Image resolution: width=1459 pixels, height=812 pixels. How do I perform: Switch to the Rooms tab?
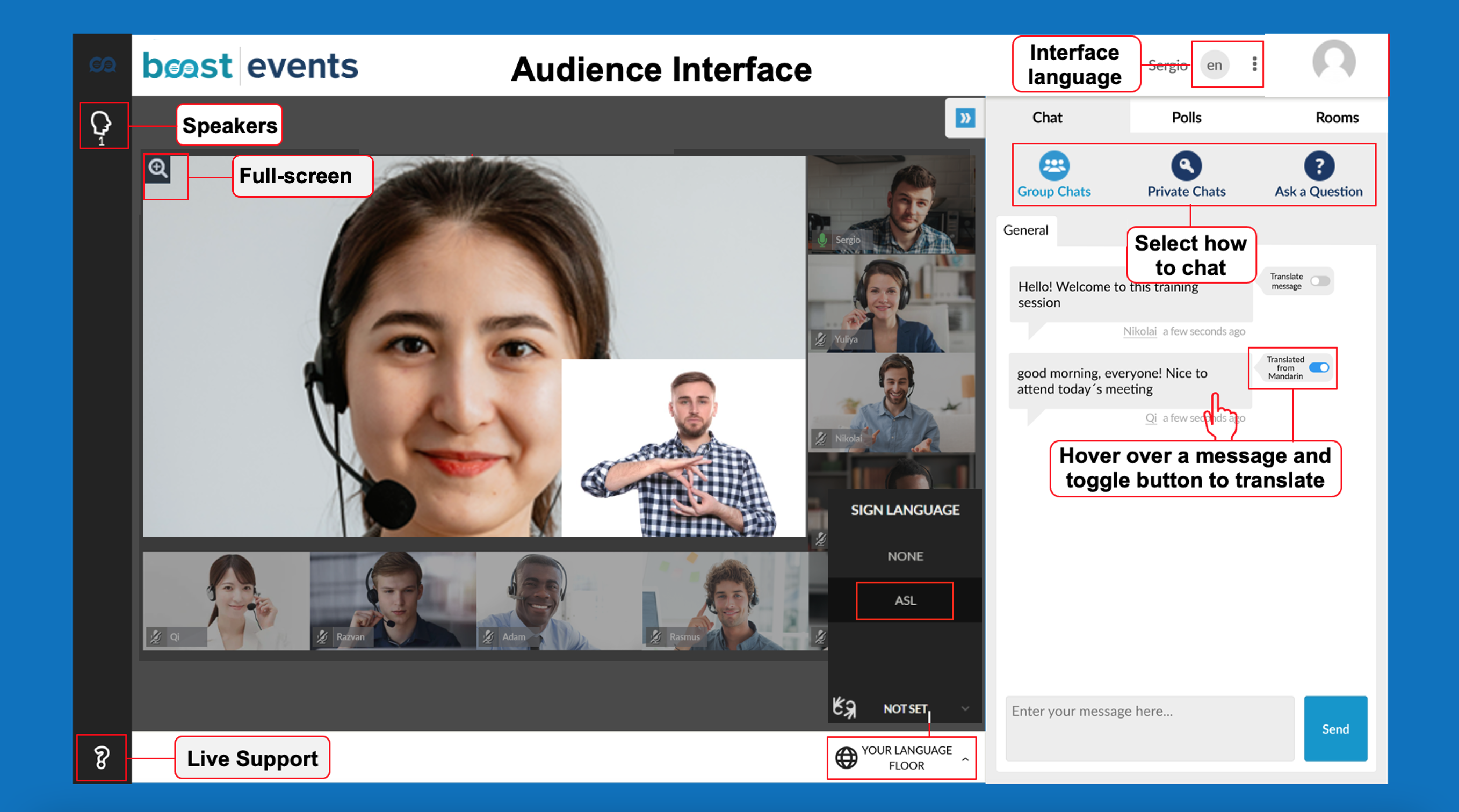pos(1336,117)
